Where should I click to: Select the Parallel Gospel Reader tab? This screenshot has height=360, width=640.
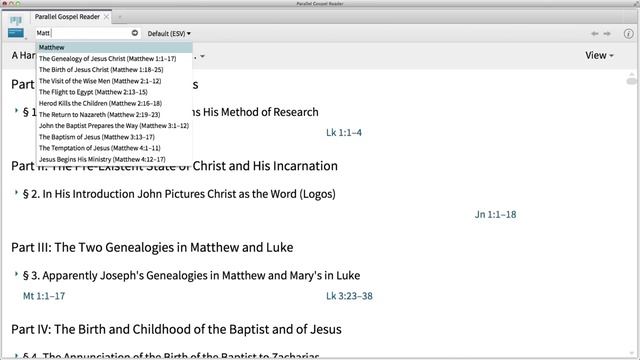(67, 17)
